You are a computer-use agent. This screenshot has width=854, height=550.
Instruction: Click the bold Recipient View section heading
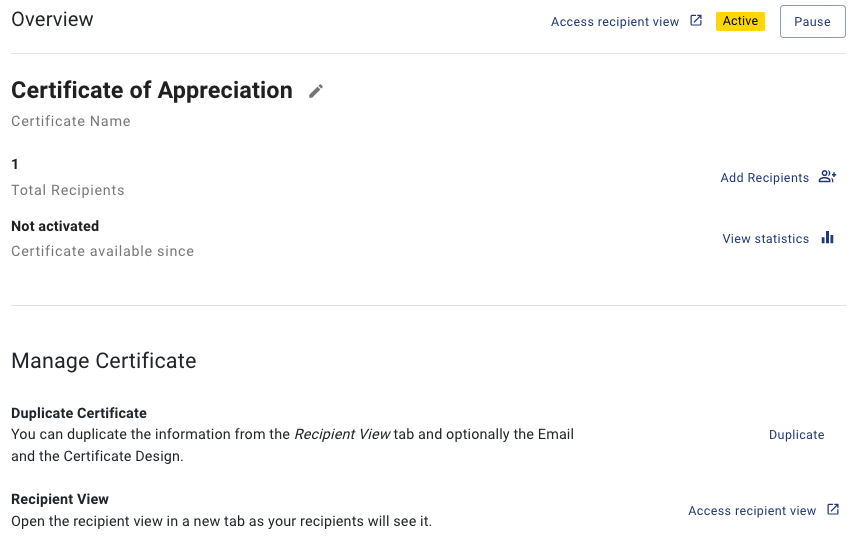[60, 499]
